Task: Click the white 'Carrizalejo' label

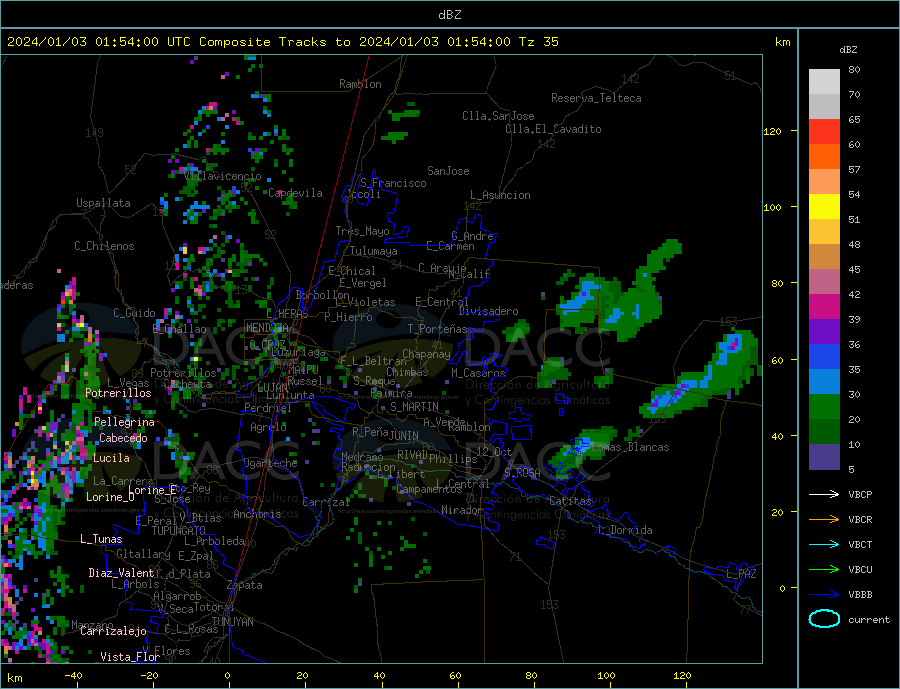Action: click(113, 632)
